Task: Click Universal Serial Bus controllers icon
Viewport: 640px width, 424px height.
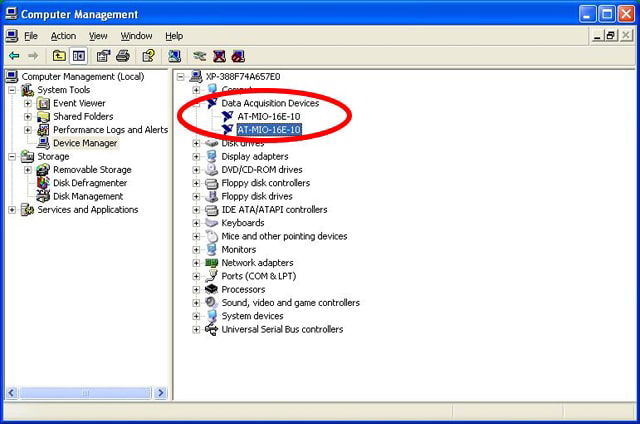Action: tap(212, 329)
